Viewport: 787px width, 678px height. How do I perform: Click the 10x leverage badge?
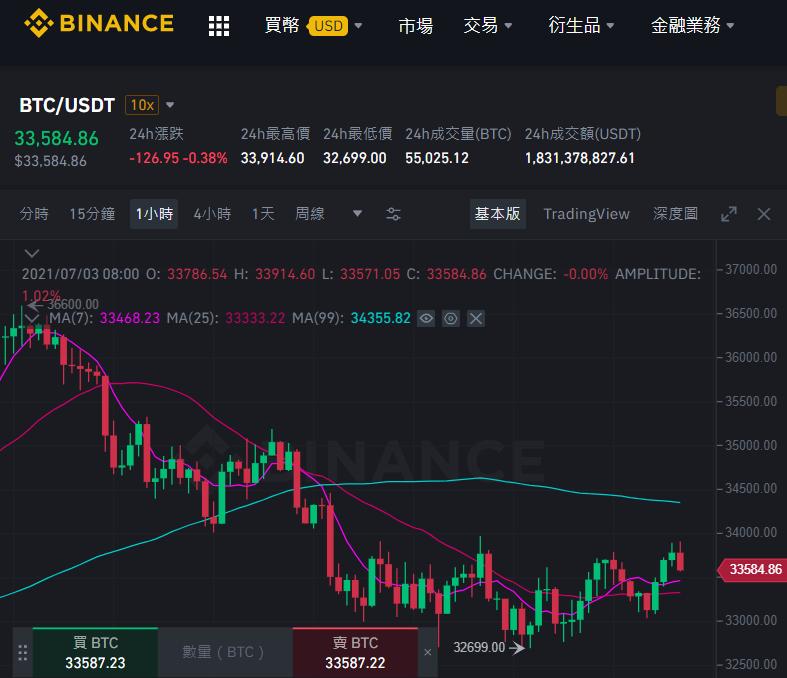click(142, 105)
